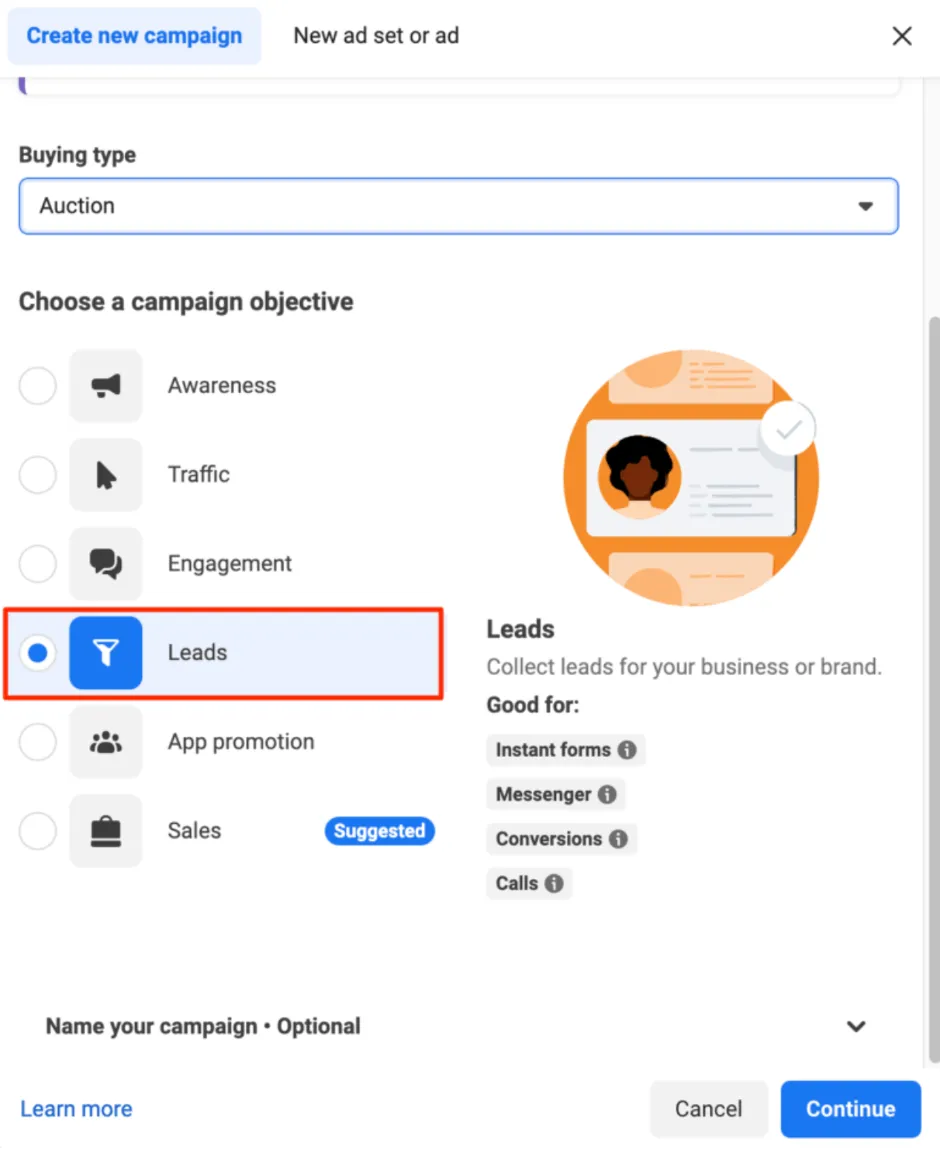Viewport: 941px width, 1150px height.
Task: Open the Conversions info tooltip
Action: coord(621,839)
